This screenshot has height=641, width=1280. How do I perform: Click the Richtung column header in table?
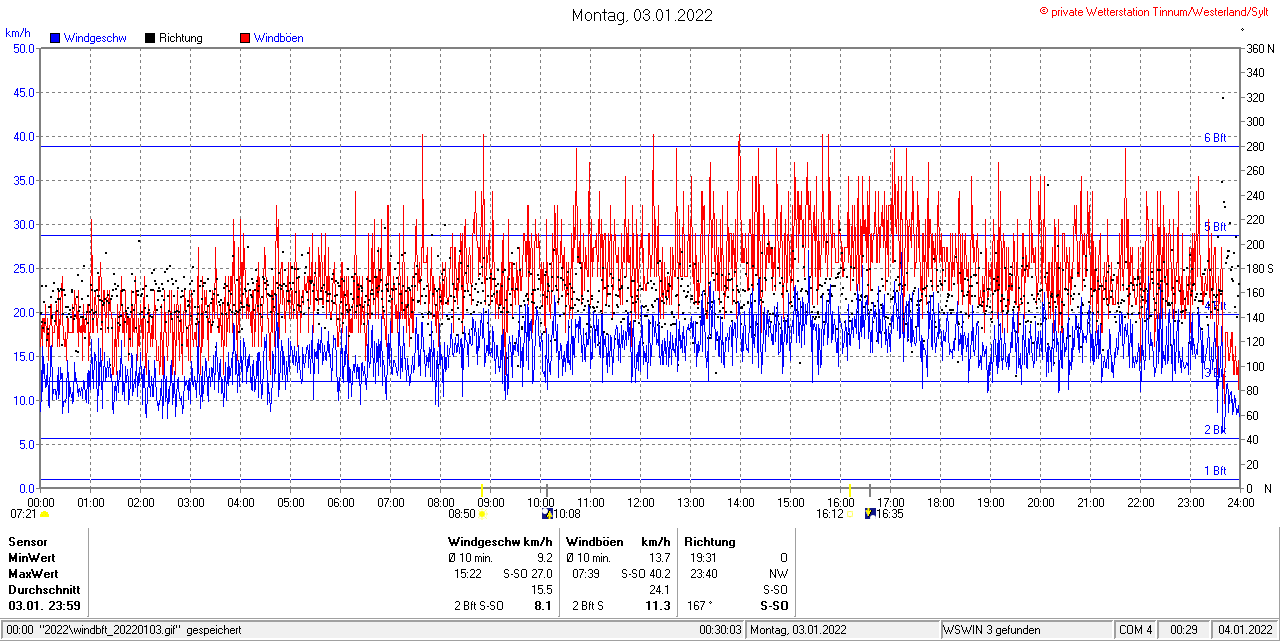point(710,542)
